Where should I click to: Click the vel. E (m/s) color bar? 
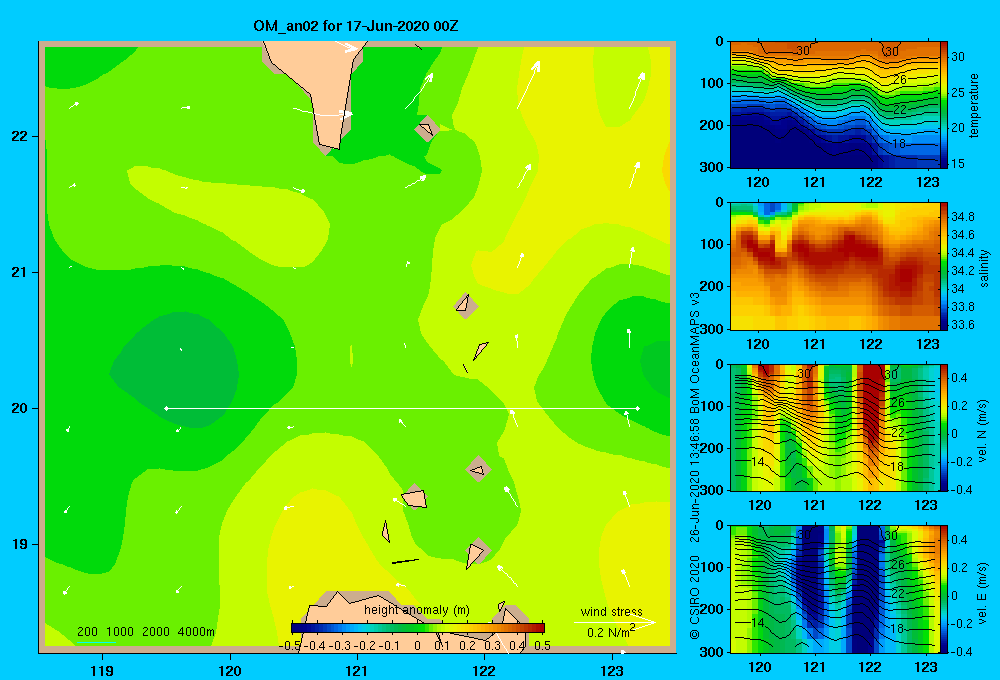944,589
